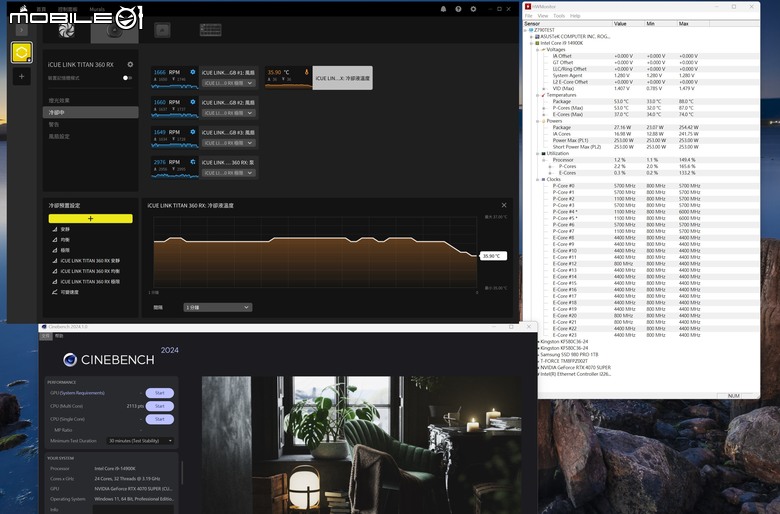Open preset dropdown under the GB #1 fan
Image resolution: width=780 pixels, height=514 pixels.
(229, 83)
